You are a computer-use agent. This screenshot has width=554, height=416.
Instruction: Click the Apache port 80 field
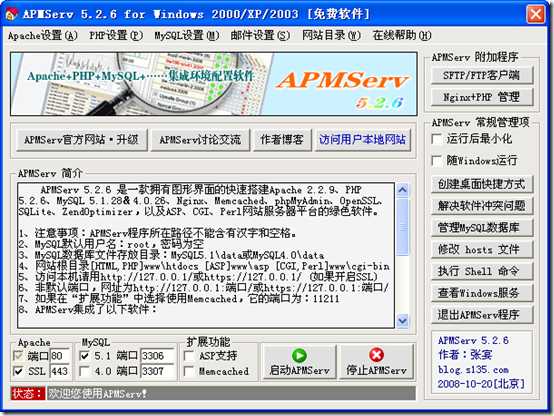coord(60,356)
